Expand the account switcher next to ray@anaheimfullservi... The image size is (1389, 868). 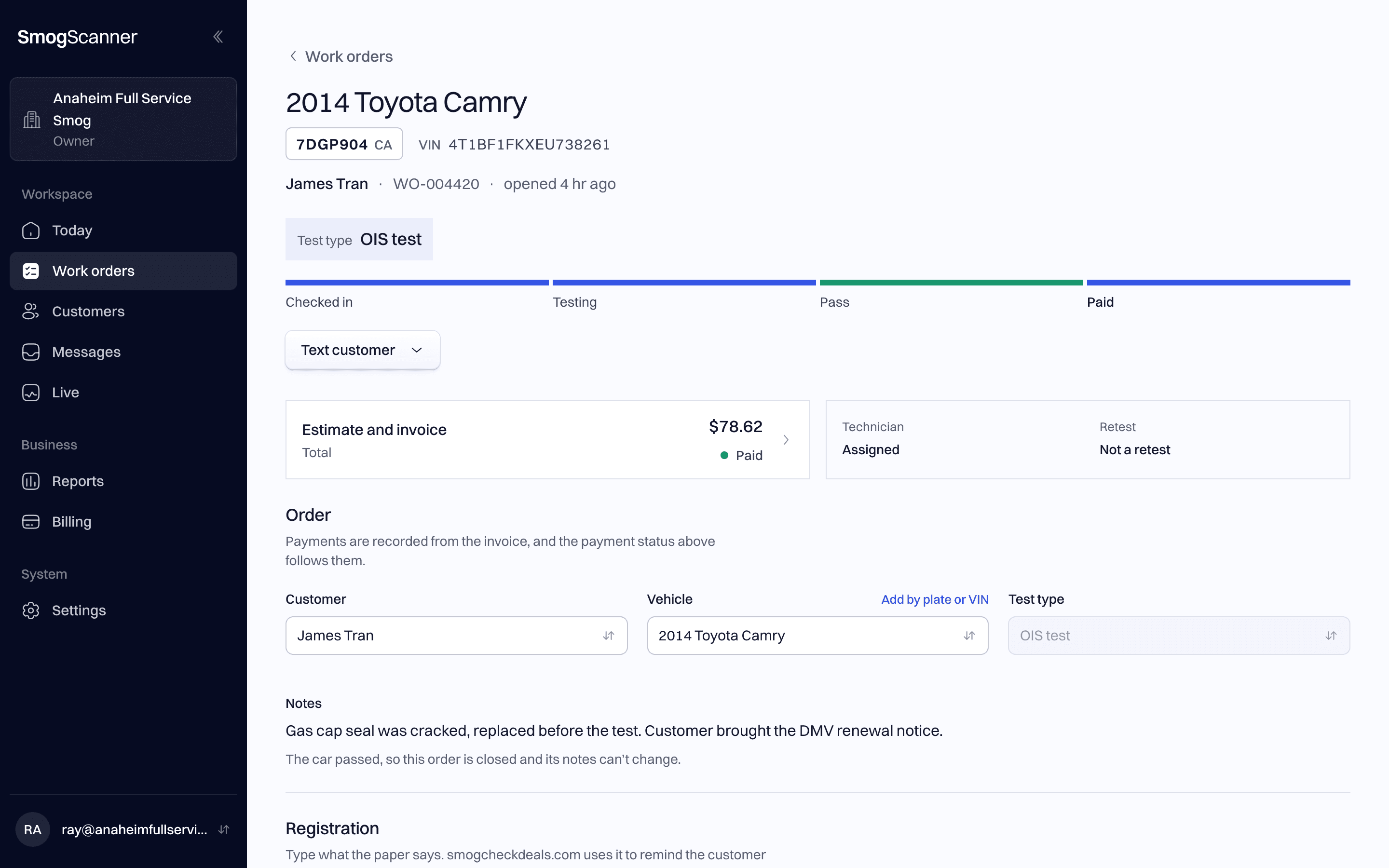(224, 829)
